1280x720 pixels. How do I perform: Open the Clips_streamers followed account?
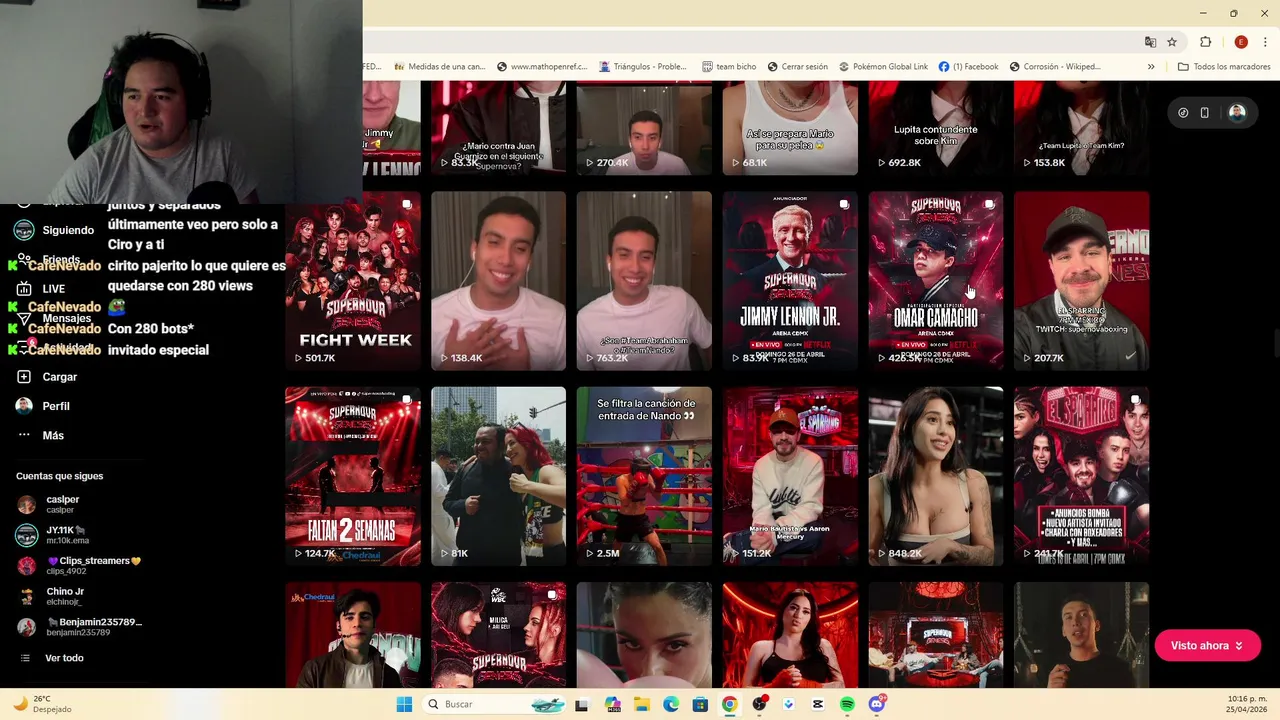pyautogui.click(x=78, y=565)
